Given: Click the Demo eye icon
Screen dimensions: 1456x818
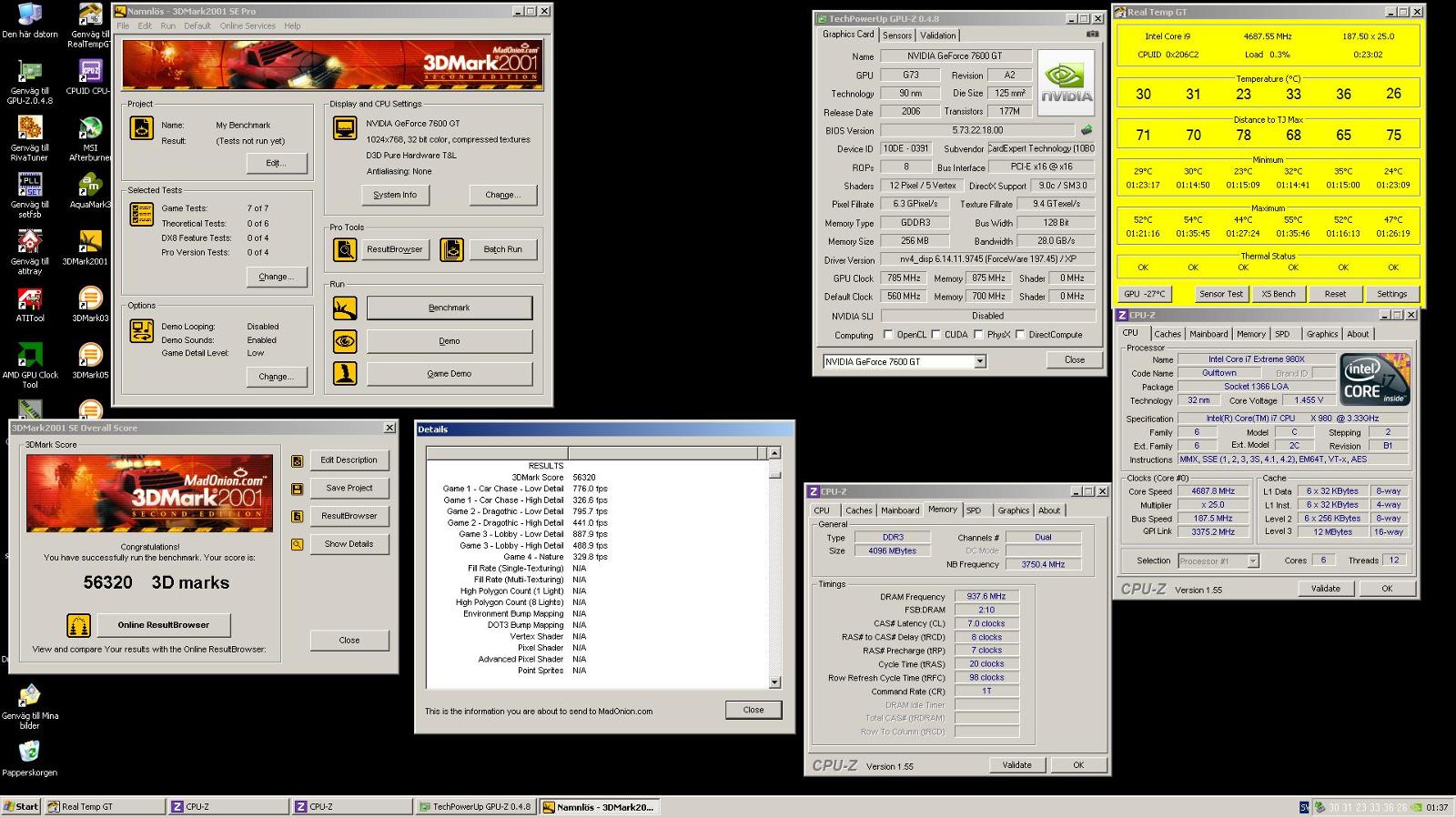Looking at the screenshot, I should coord(345,341).
